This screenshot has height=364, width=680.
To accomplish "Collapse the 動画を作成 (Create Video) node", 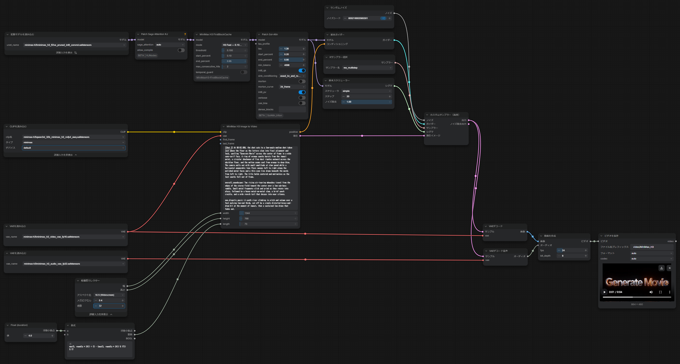I will (x=541, y=236).
